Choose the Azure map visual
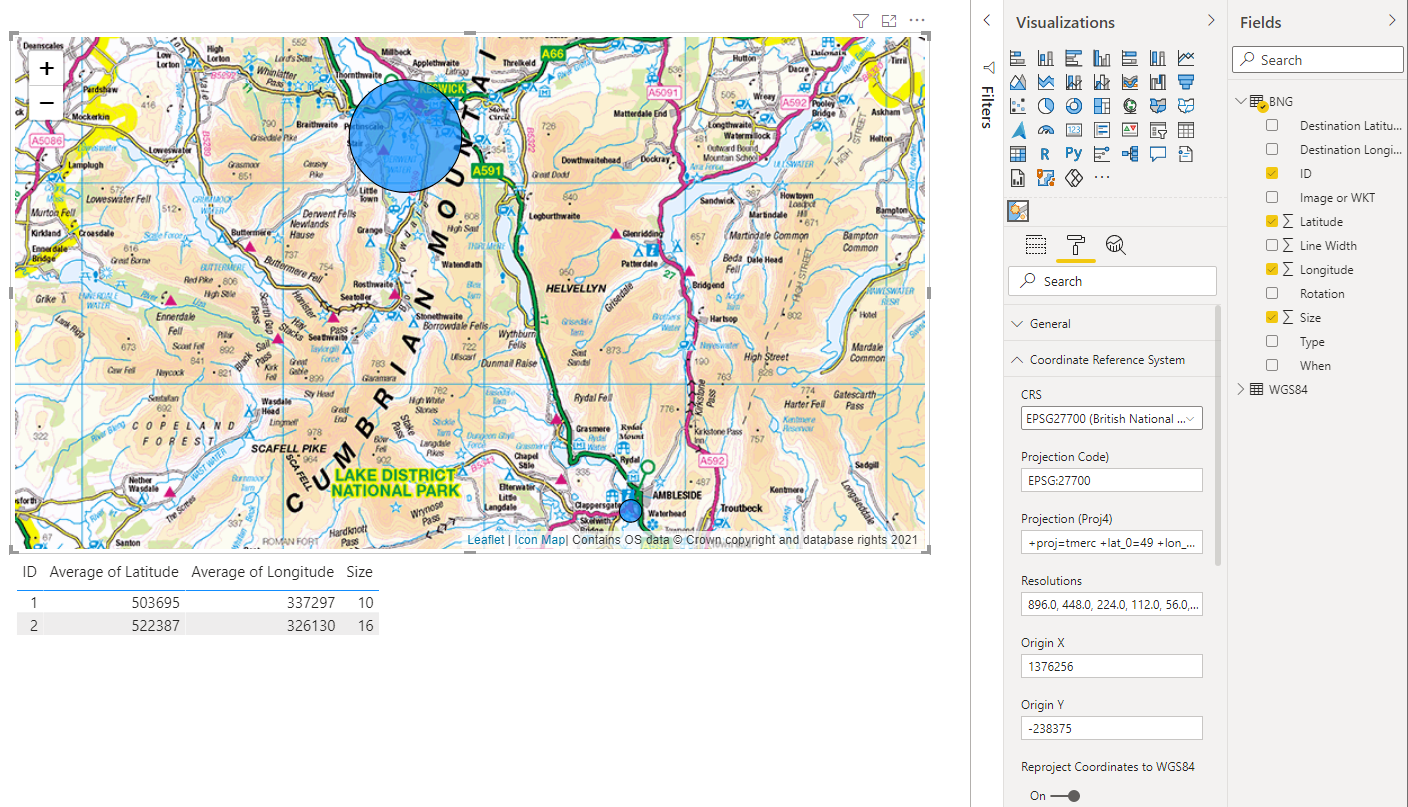Screen dimensions: 1408x807 (1018, 130)
